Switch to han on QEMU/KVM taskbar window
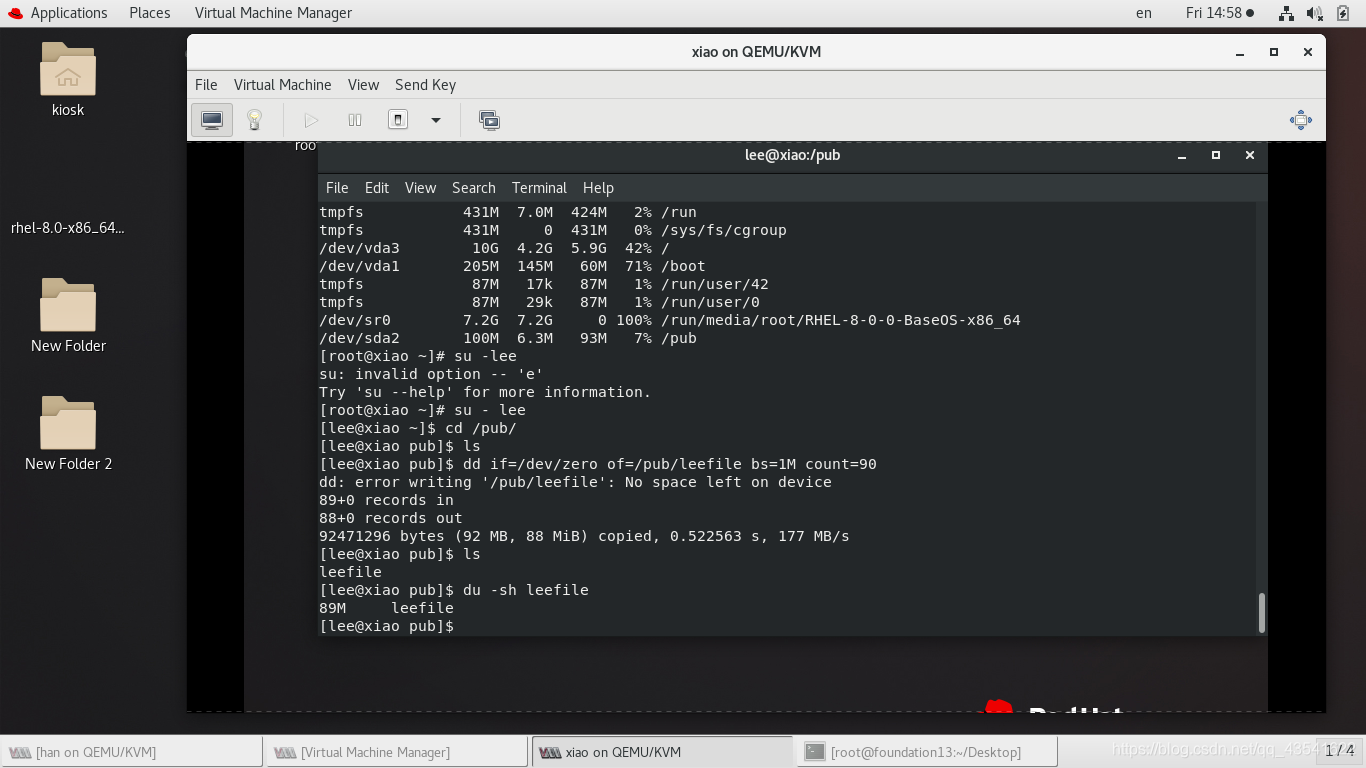 pos(132,752)
